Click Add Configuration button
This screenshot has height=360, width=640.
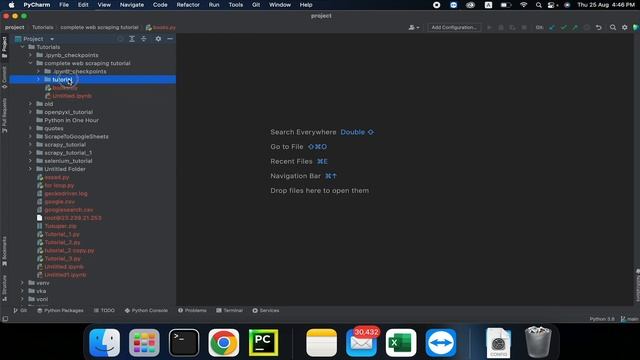click(454, 27)
